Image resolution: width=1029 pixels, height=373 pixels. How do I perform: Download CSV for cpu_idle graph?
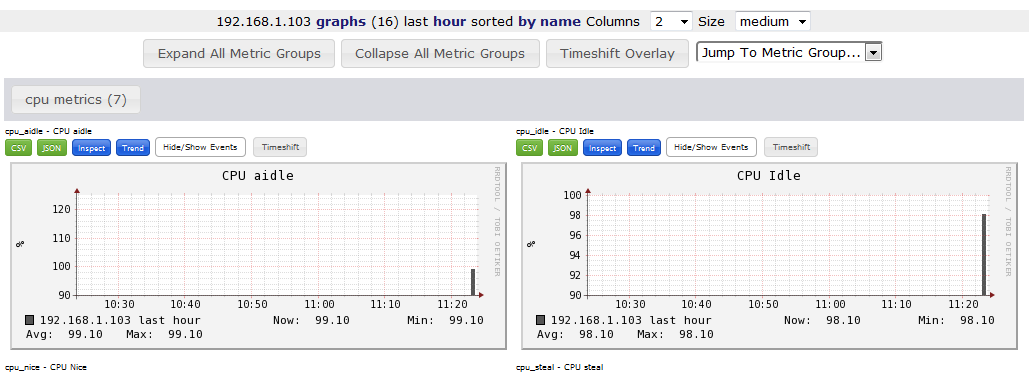pos(530,148)
